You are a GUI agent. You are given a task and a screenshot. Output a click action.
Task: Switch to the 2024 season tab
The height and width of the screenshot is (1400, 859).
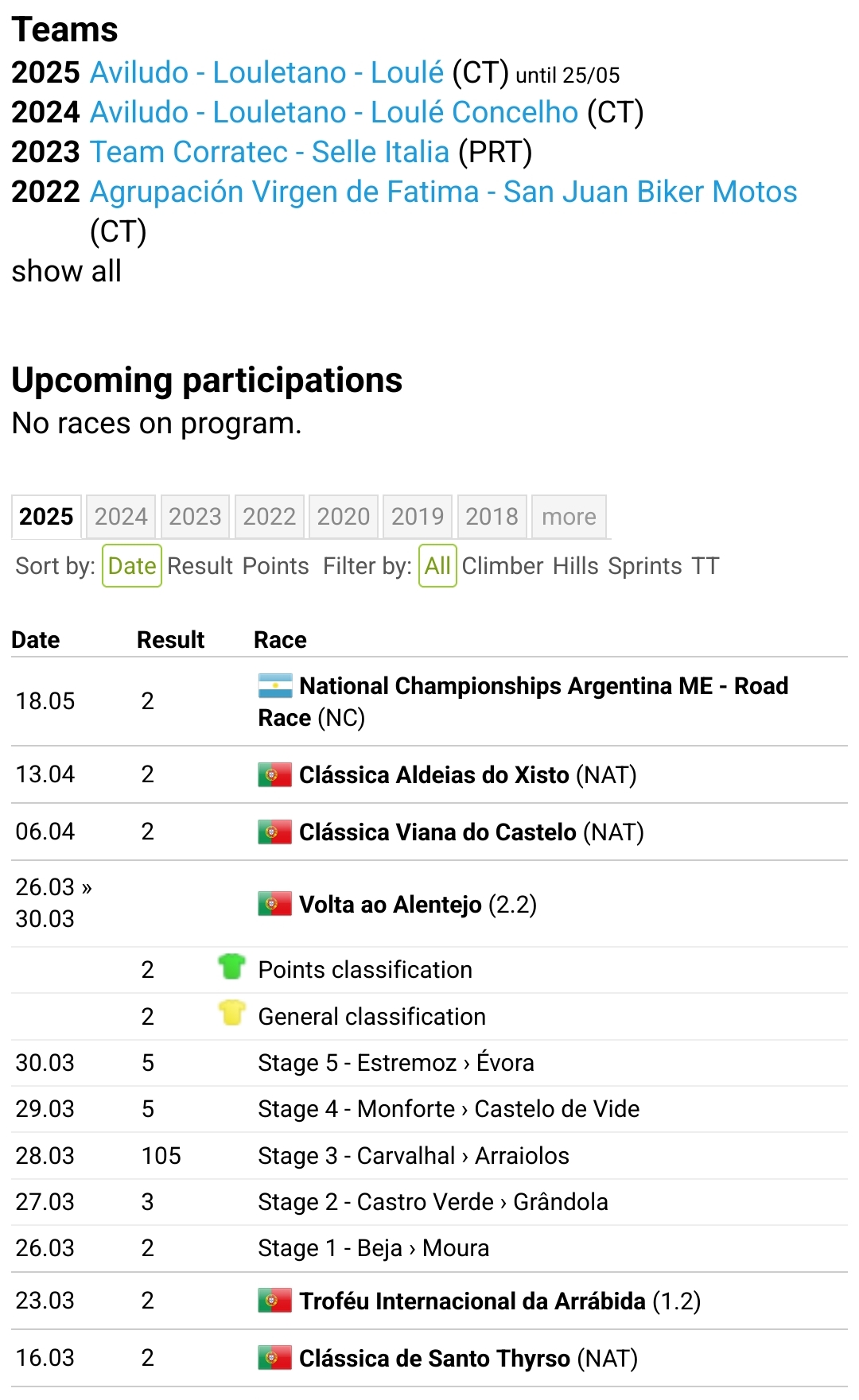point(121,517)
